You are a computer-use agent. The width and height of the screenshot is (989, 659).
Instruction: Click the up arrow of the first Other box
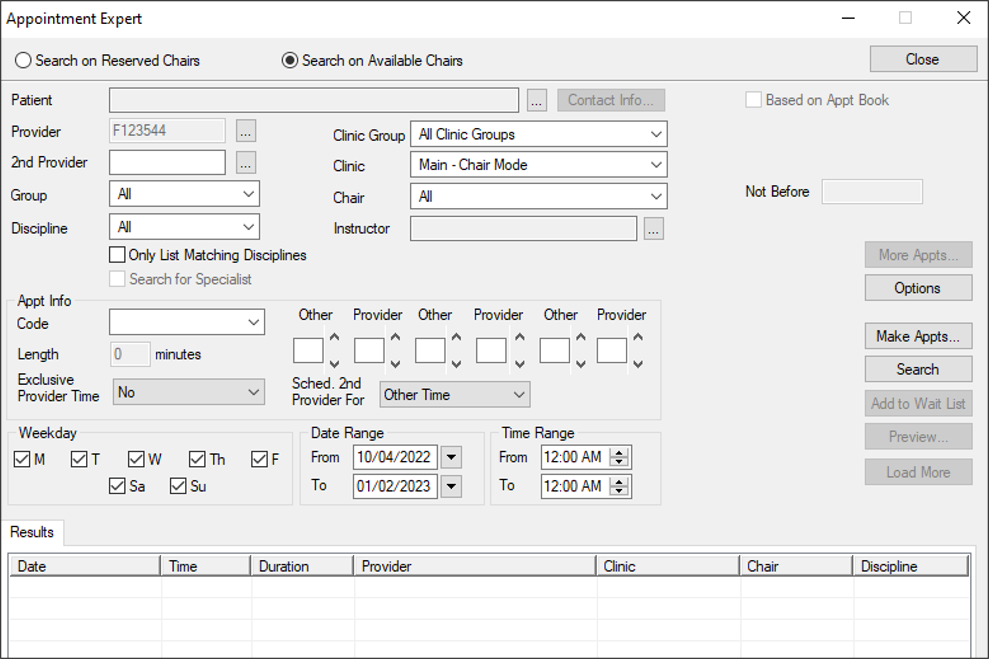[334, 337]
